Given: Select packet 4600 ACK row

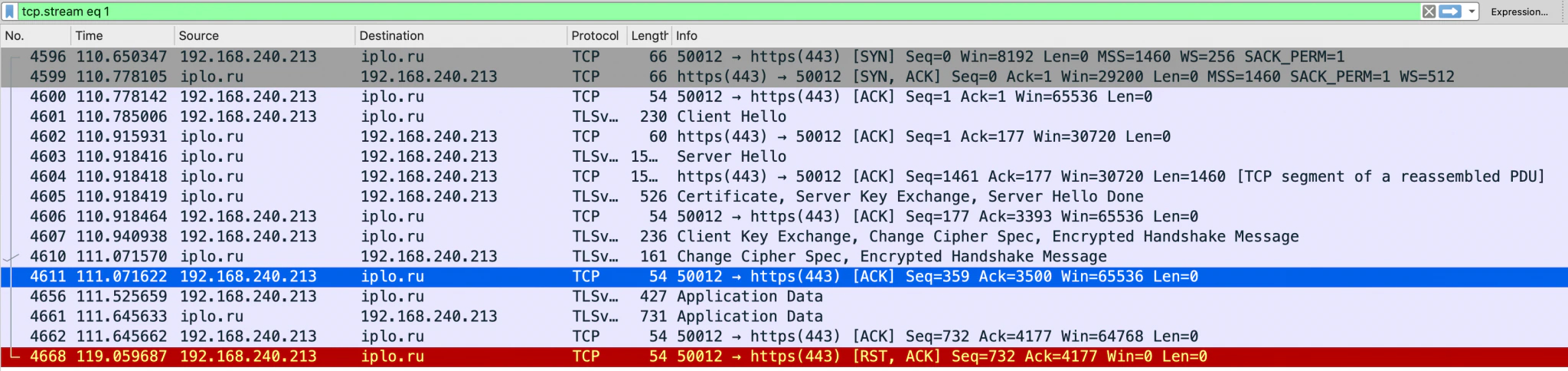Looking at the screenshot, I should coord(784,97).
